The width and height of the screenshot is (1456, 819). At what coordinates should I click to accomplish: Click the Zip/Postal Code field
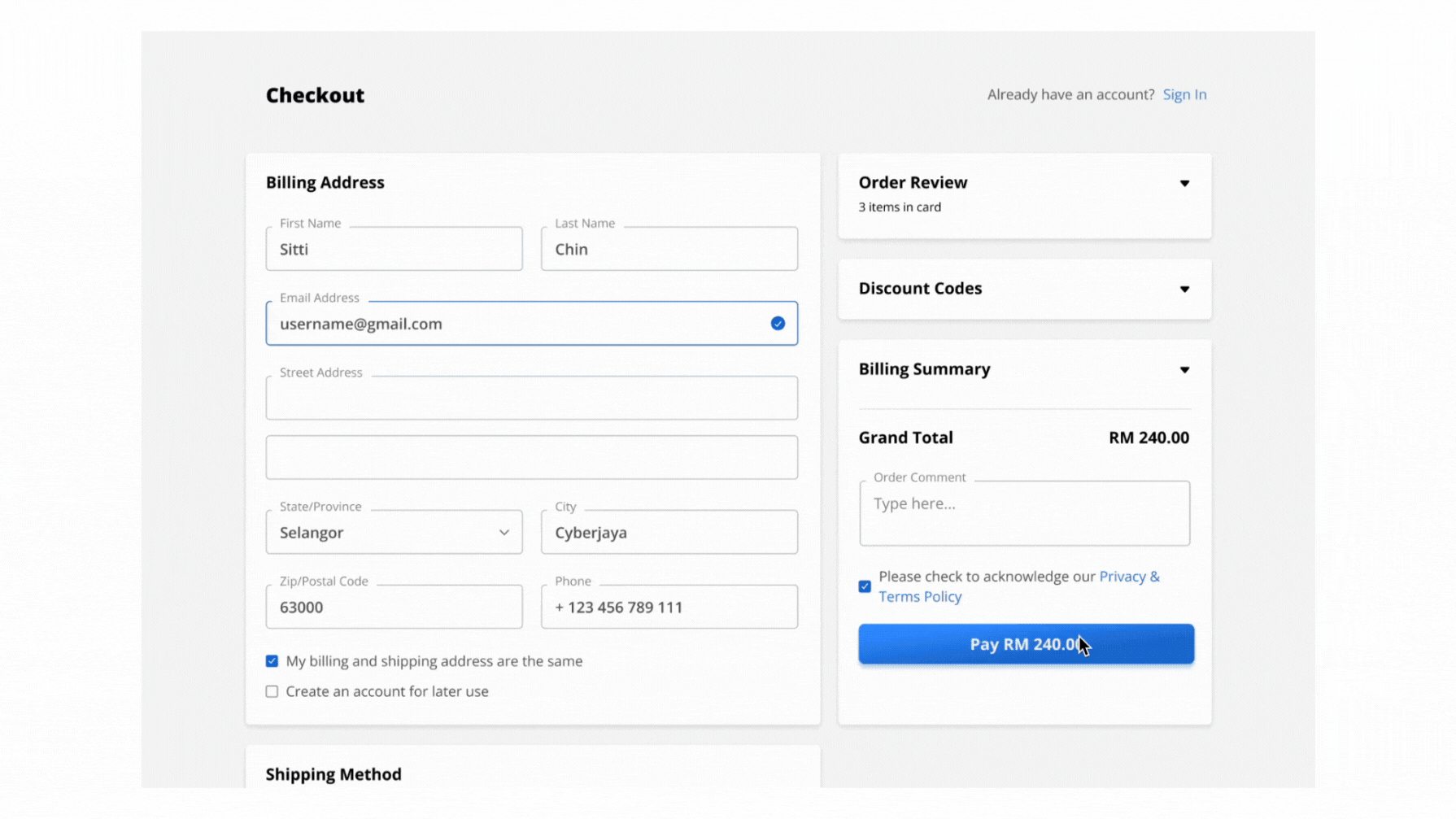(394, 608)
